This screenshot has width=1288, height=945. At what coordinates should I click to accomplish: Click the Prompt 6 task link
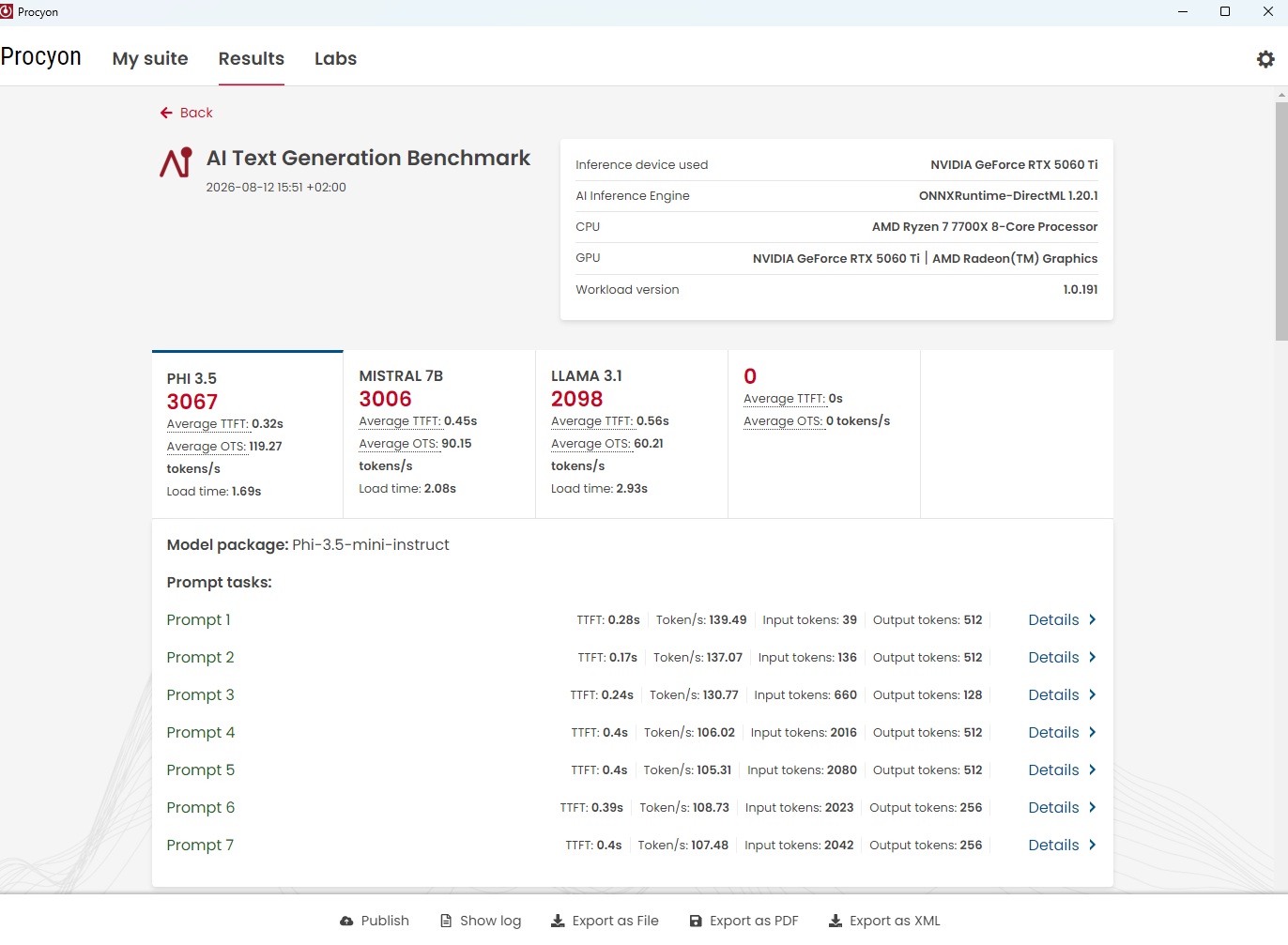(201, 808)
